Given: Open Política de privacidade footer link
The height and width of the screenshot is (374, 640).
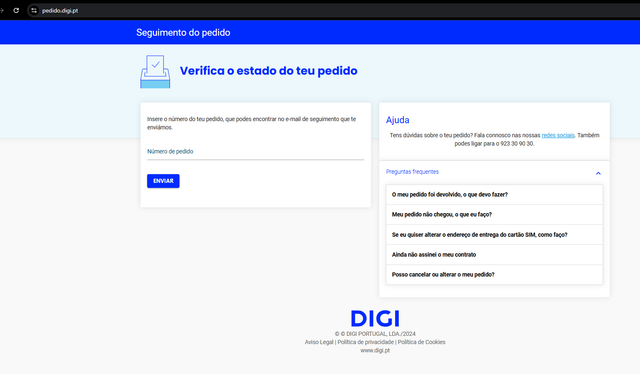Looking at the screenshot, I should (x=365, y=342).
